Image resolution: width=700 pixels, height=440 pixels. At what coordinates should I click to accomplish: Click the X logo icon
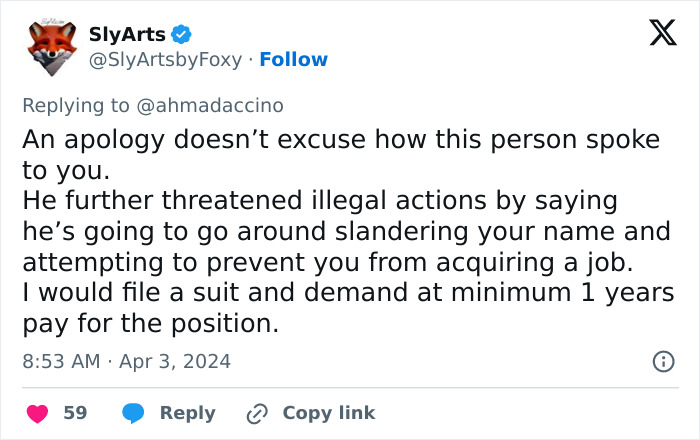coord(656,34)
